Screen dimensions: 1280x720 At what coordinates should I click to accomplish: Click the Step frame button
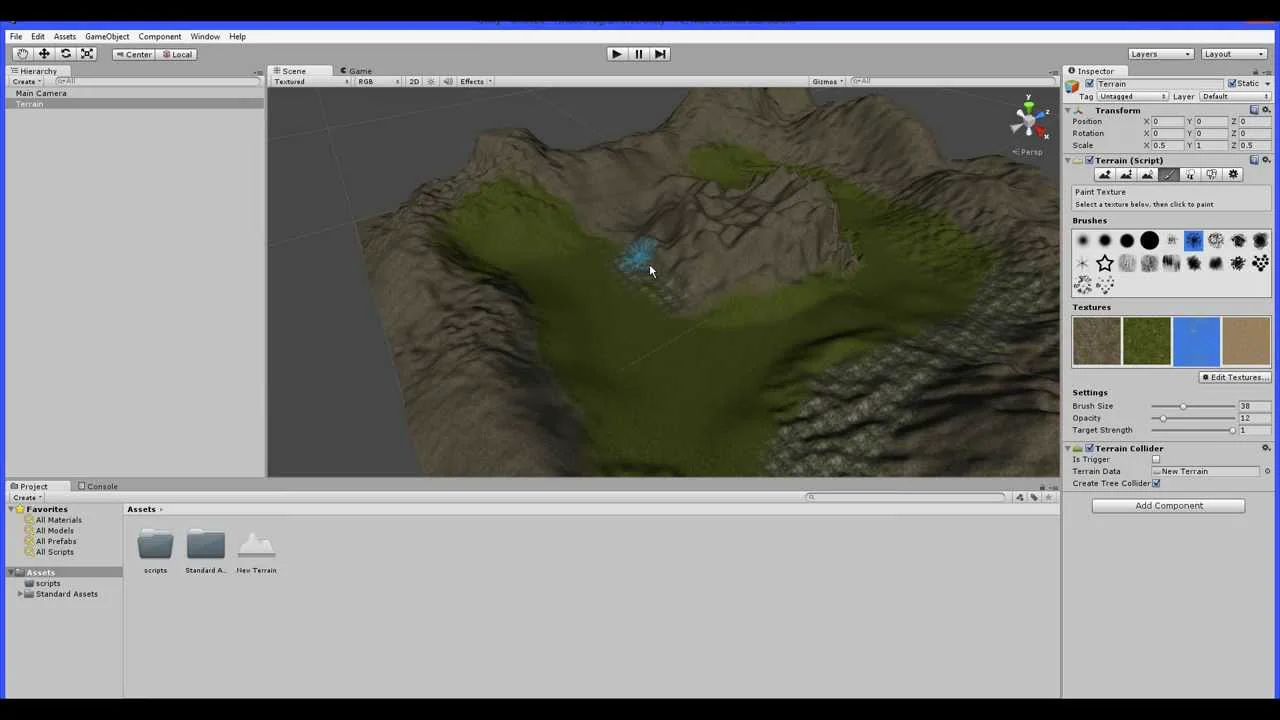click(x=660, y=54)
